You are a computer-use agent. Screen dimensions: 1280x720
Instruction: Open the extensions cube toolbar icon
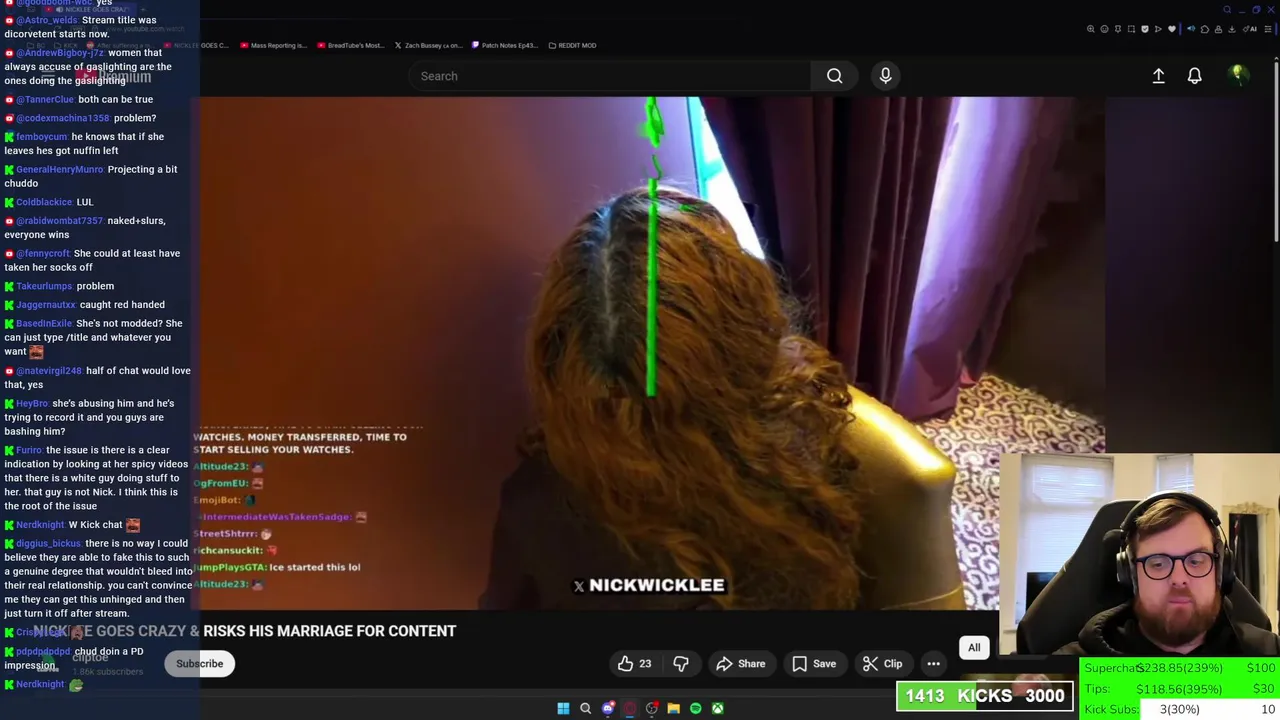[x=1205, y=29]
